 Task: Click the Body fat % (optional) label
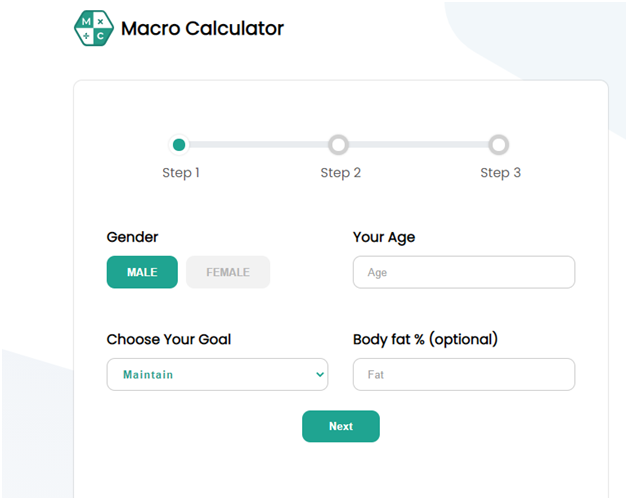click(425, 339)
